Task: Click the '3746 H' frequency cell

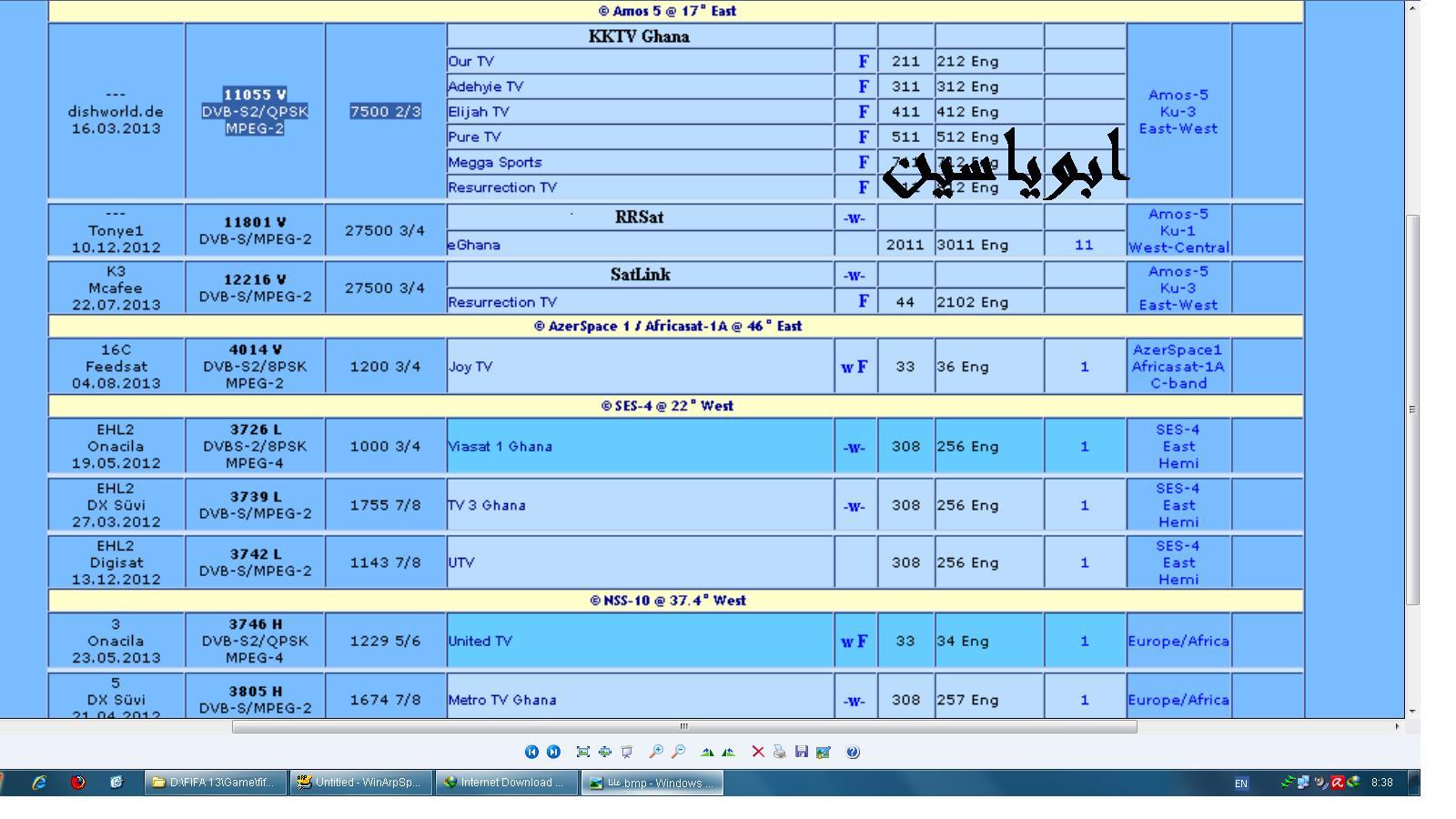Action: (x=255, y=641)
